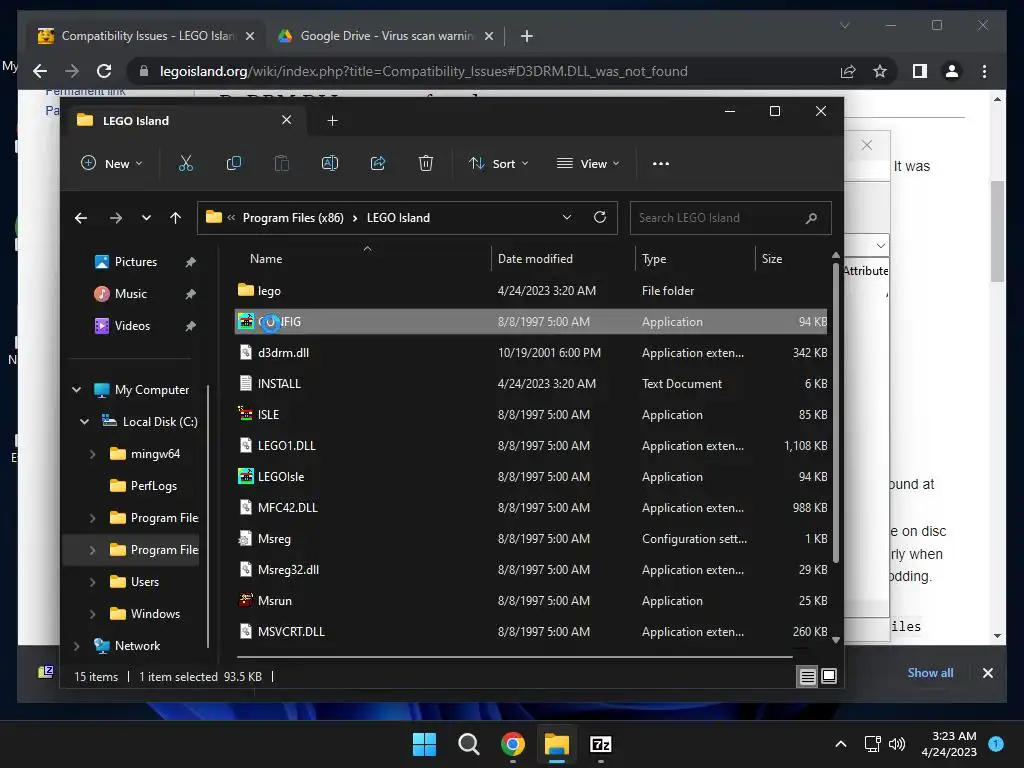Close the Google Drive tab
The width and height of the screenshot is (1024, 768).
pyautogui.click(x=488, y=36)
